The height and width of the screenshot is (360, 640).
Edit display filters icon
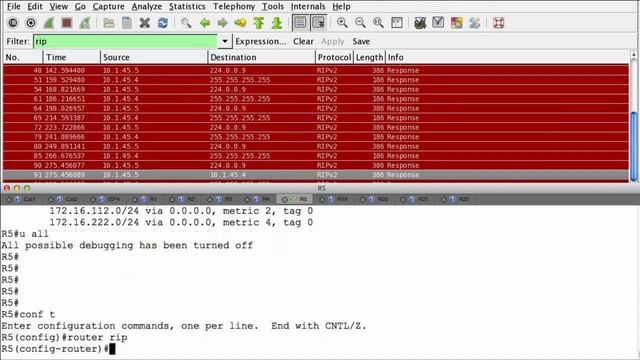438,23
